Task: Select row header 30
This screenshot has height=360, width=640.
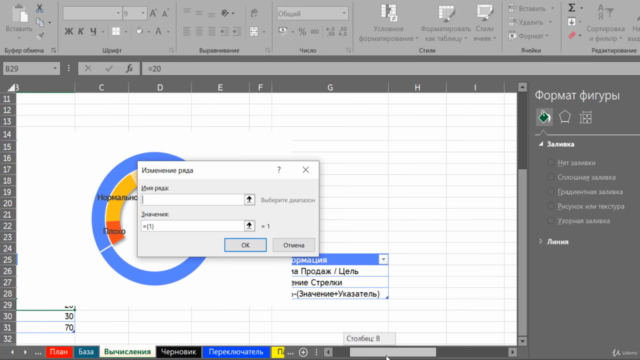Action: click(x=7, y=316)
